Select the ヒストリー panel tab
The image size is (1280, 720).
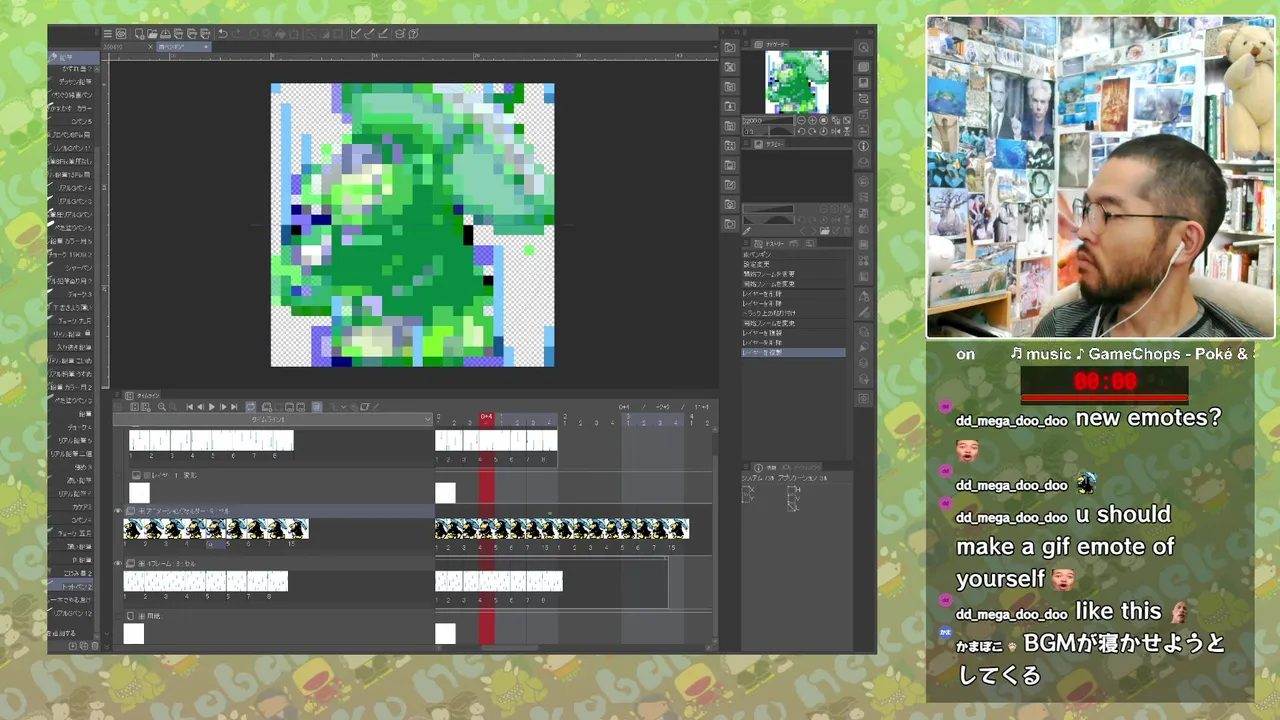coord(769,244)
